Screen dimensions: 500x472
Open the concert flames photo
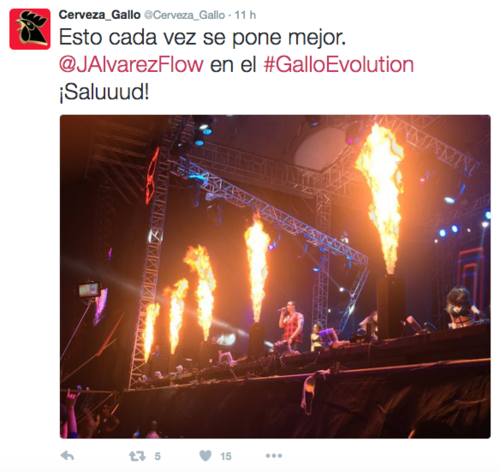275,277
